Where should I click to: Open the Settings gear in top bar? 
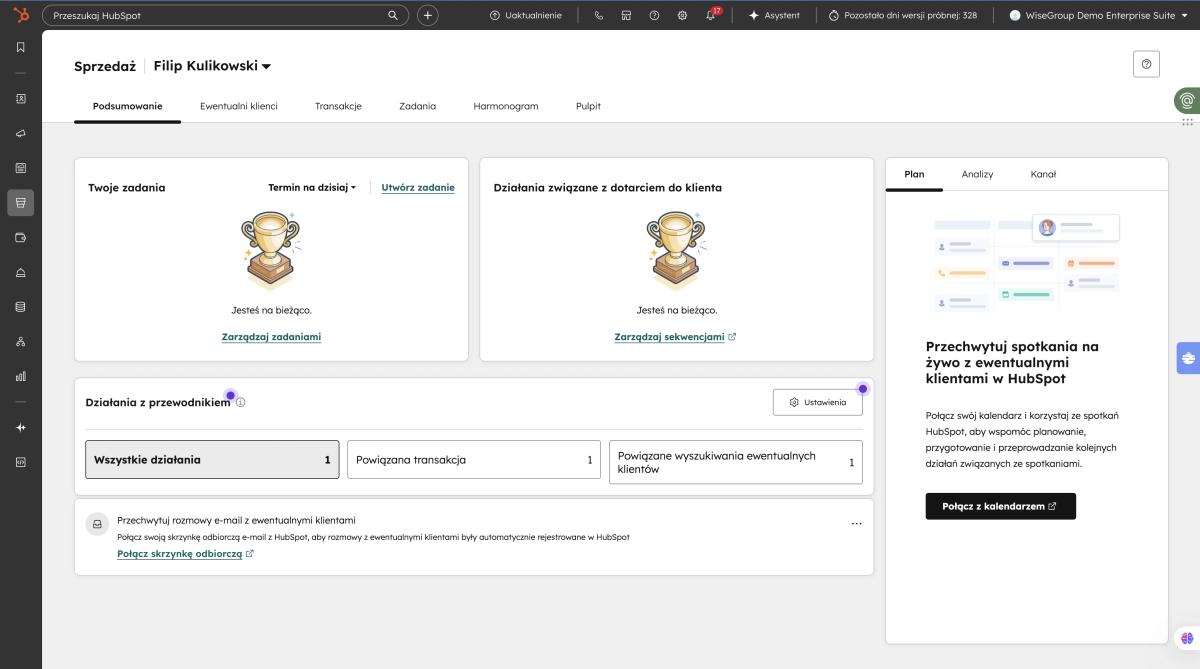pos(682,15)
